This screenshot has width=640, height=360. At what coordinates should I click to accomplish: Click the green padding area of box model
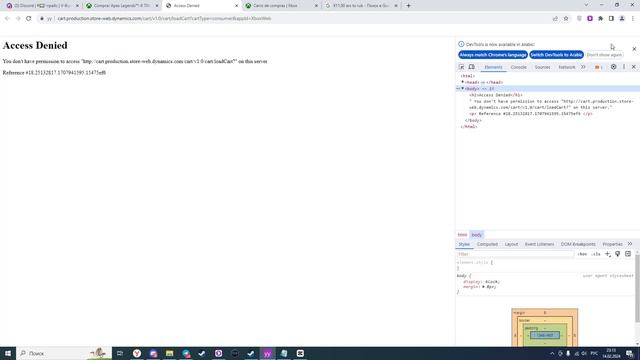[544, 328]
